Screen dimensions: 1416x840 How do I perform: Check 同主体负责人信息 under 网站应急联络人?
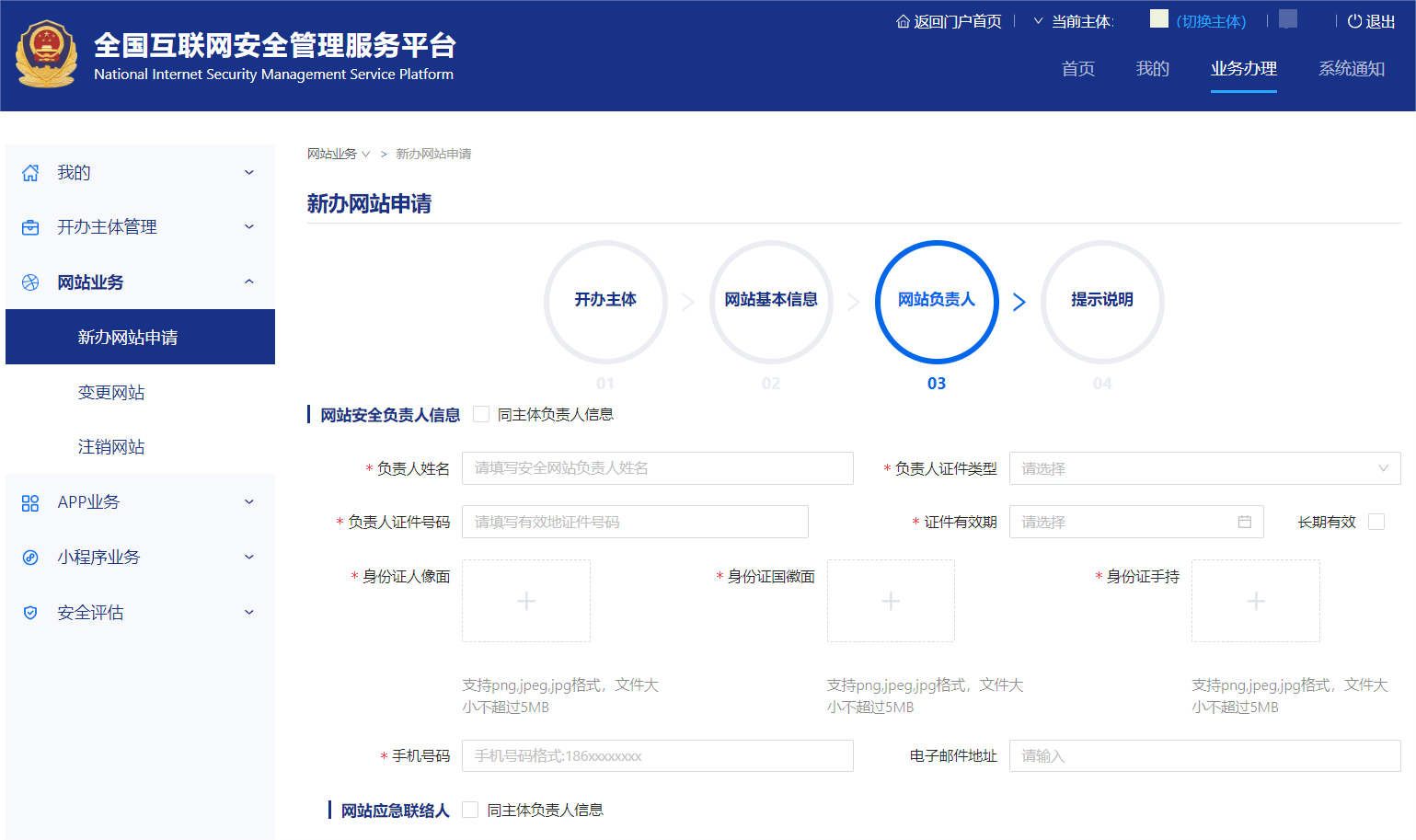tap(469, 810)
